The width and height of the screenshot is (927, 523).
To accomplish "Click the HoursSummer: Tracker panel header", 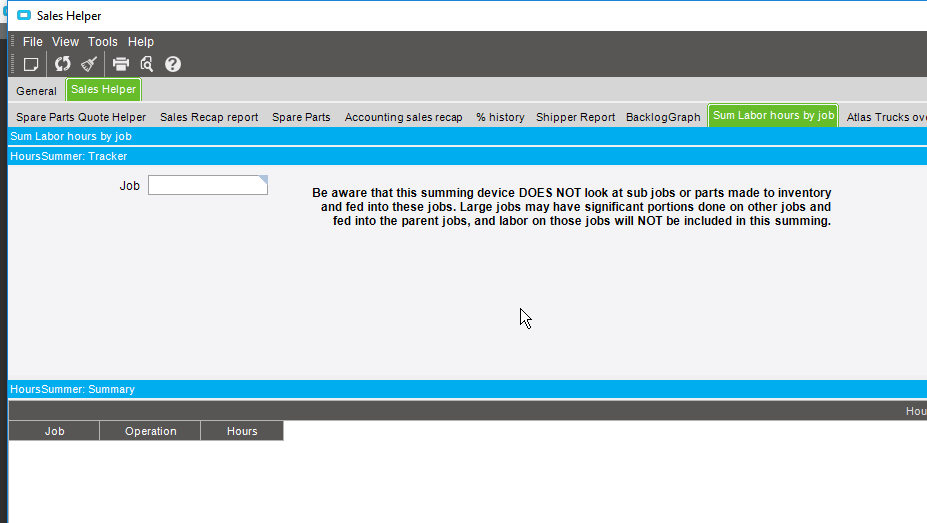I will tap(467, 156).
